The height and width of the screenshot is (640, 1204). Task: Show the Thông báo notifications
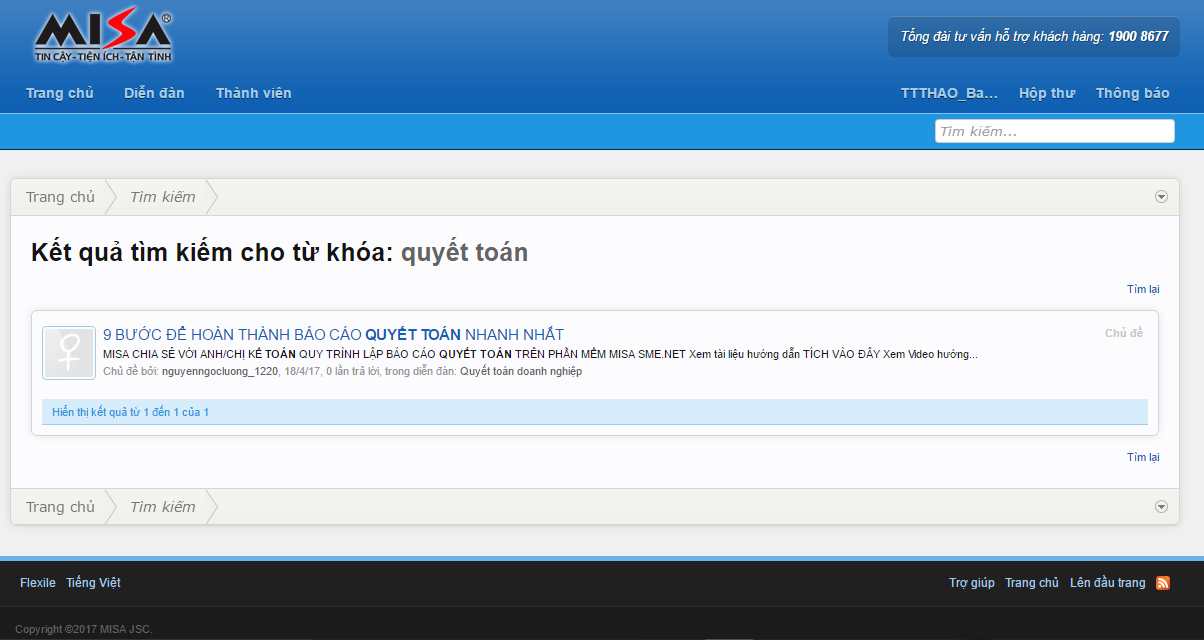click(x=1132, y=93)
